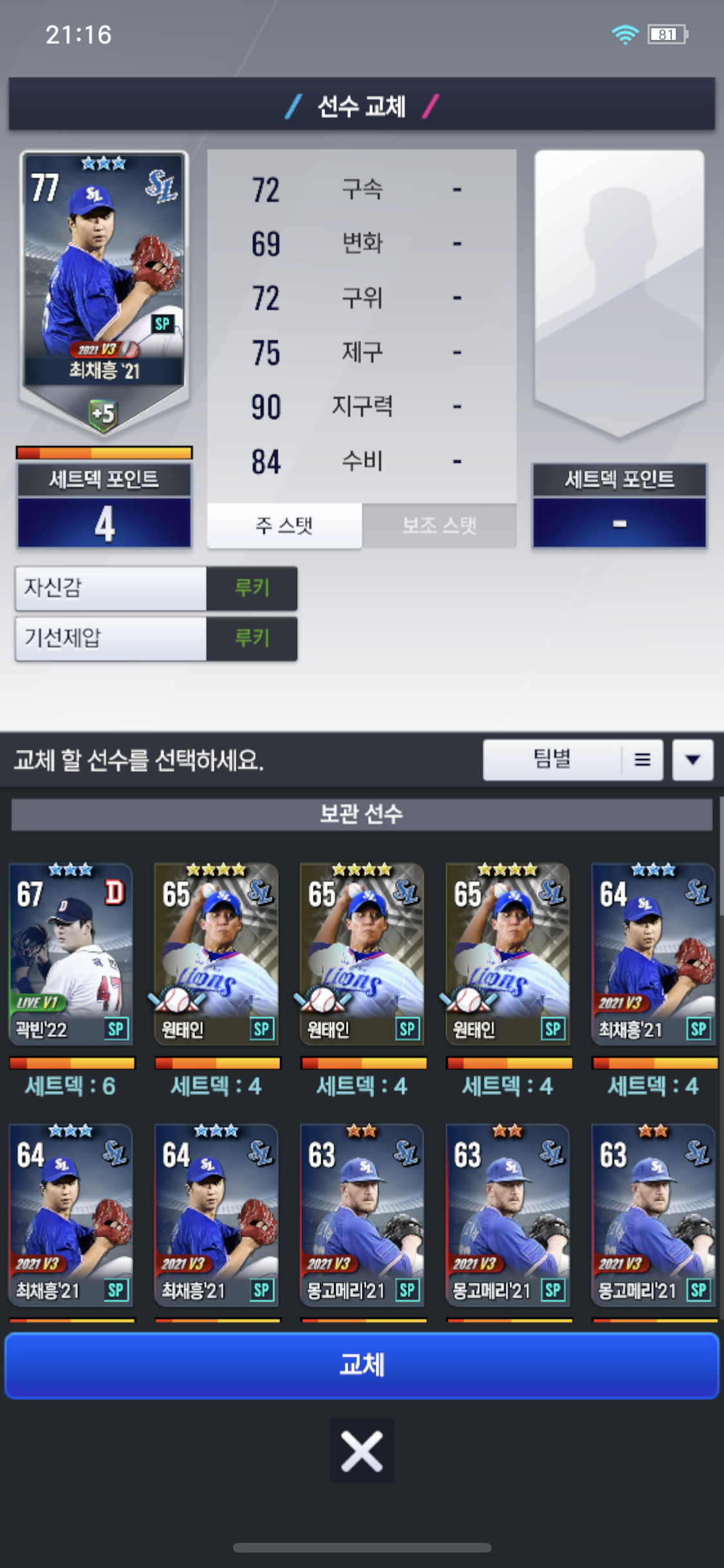Expand the down-arrow dropdown beside 팀별

point(692,760)
